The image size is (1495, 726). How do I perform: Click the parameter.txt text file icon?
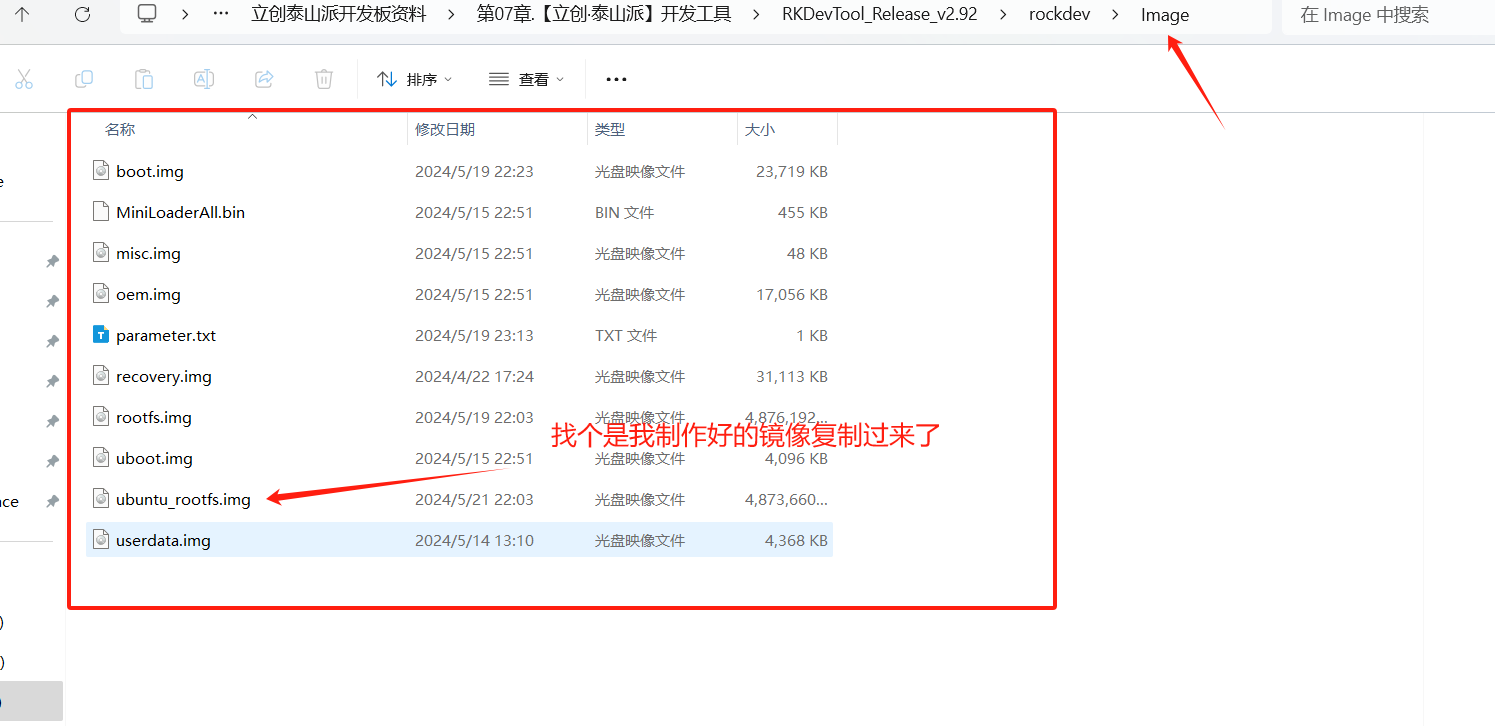click(x=100, y=335)
